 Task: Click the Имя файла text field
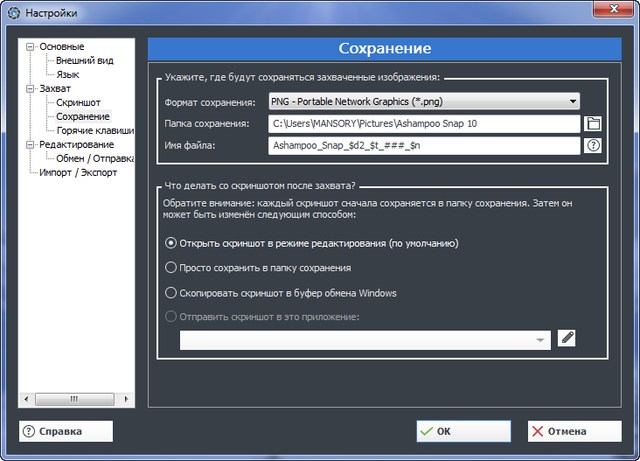tap(425, 146)
